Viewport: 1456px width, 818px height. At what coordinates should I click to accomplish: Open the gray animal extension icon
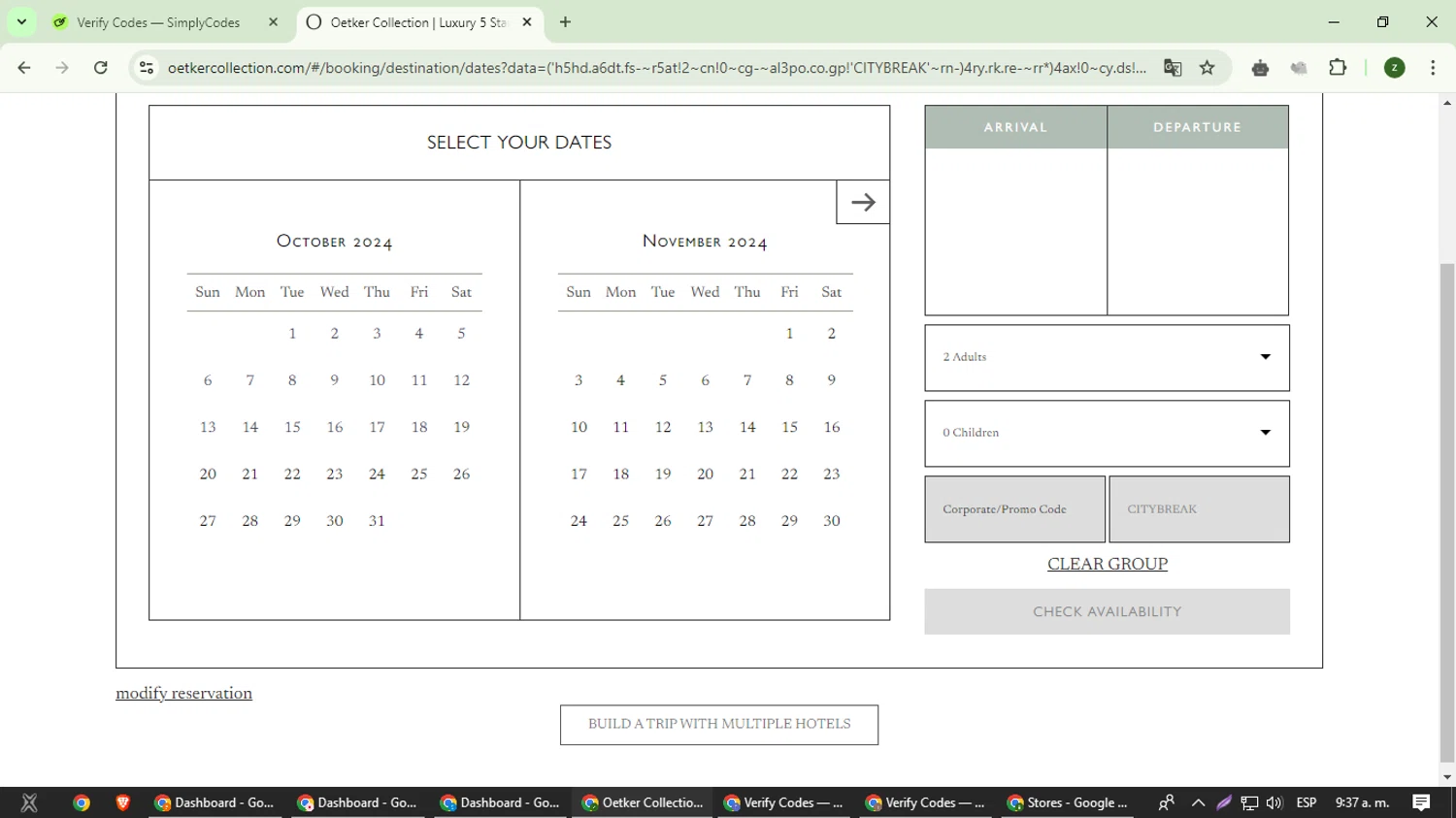[x=1299, y=68]
